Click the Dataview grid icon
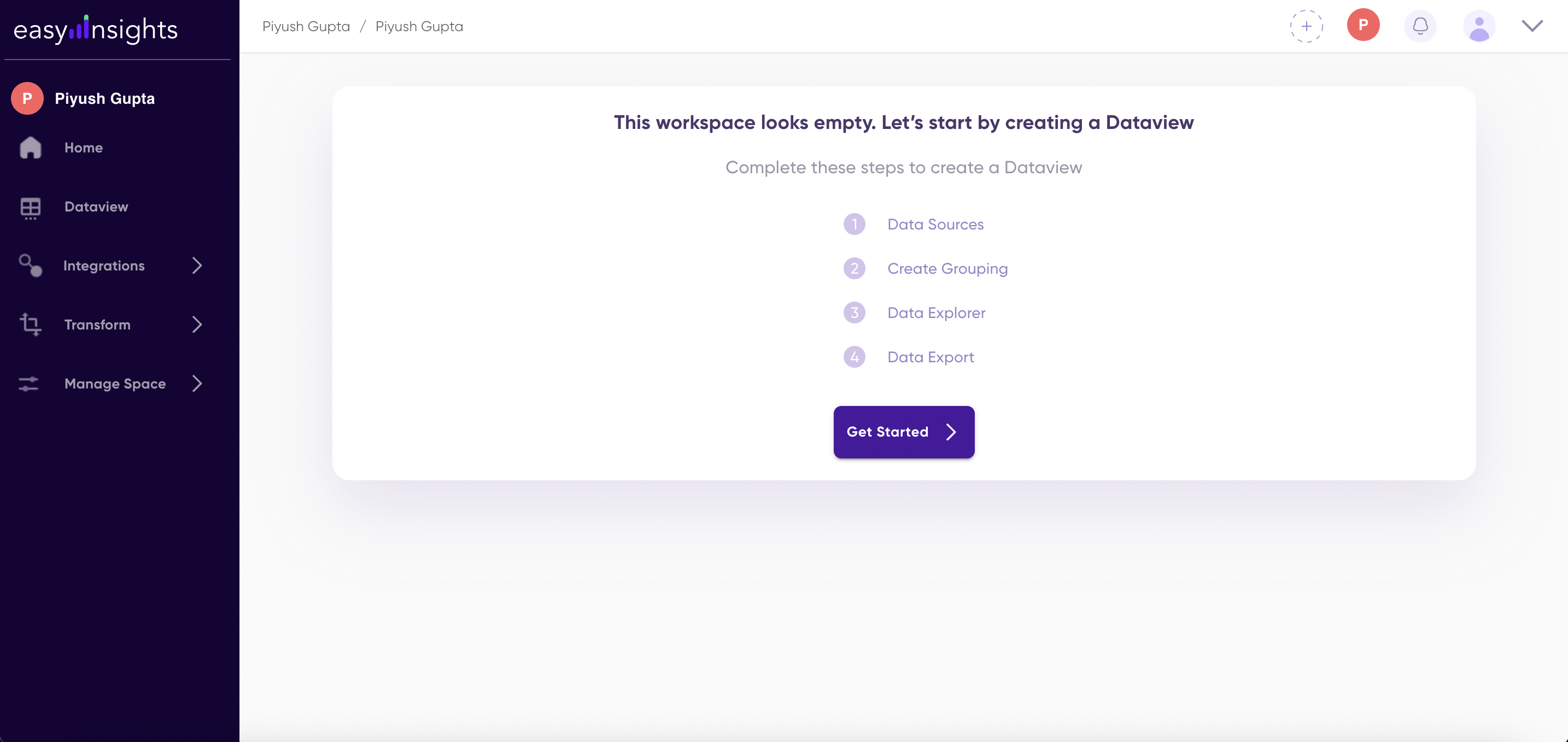This screenshot has width=1568, height=742. click(31, 207)
